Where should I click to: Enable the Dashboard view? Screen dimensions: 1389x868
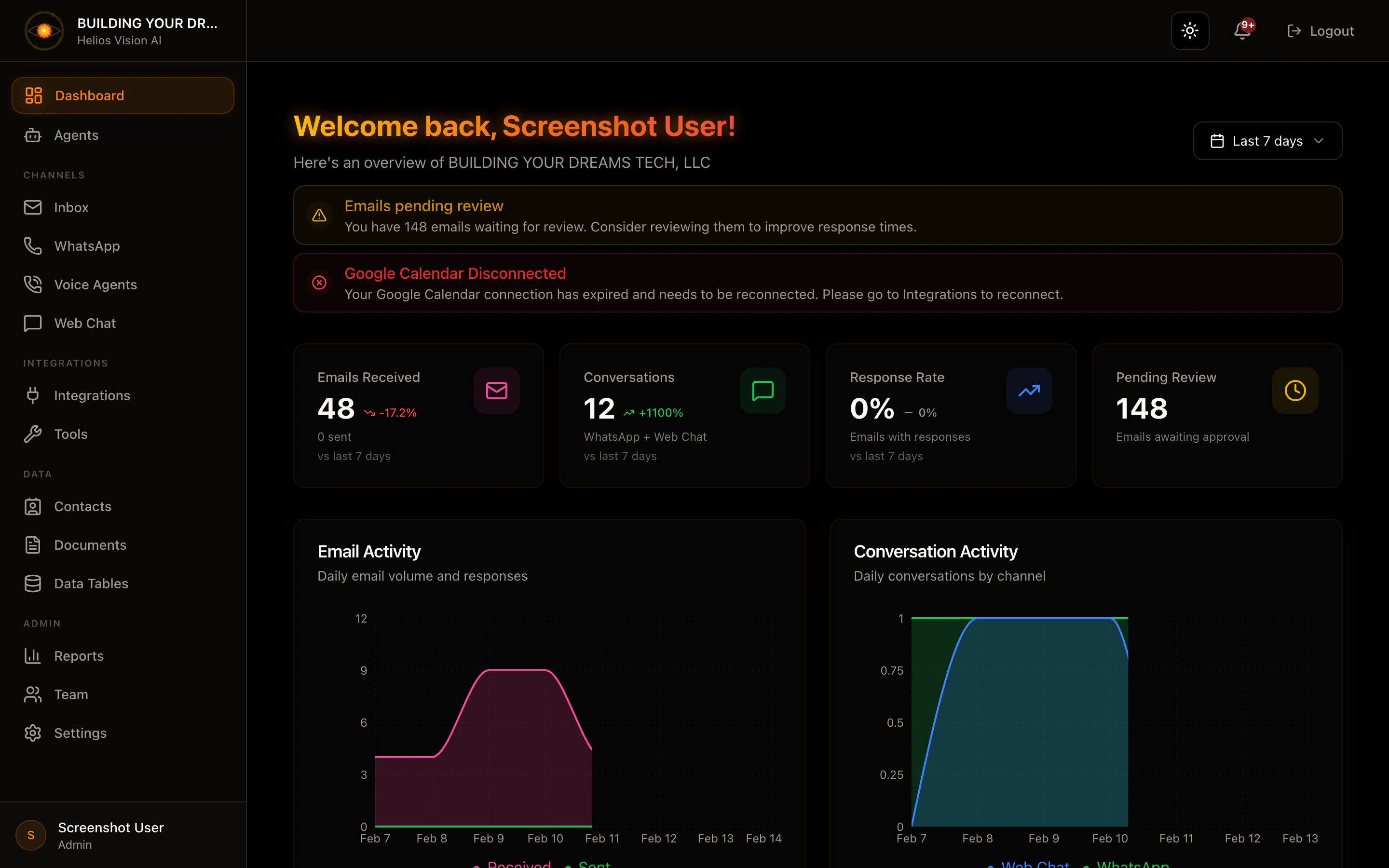(89, 95)
